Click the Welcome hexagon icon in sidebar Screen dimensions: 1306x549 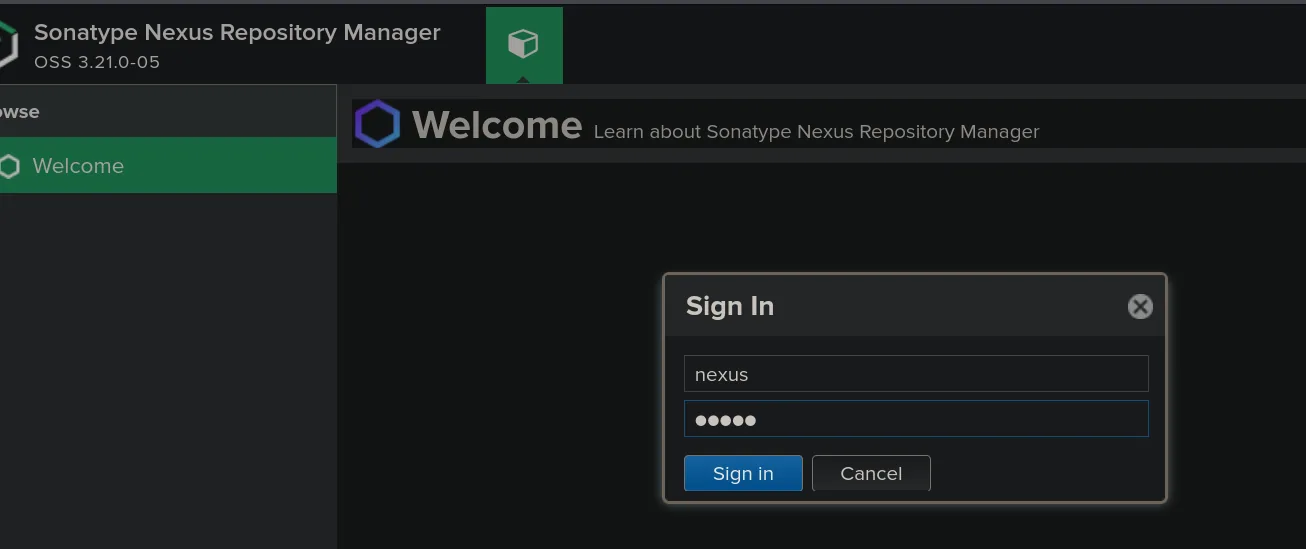(9, 166)
